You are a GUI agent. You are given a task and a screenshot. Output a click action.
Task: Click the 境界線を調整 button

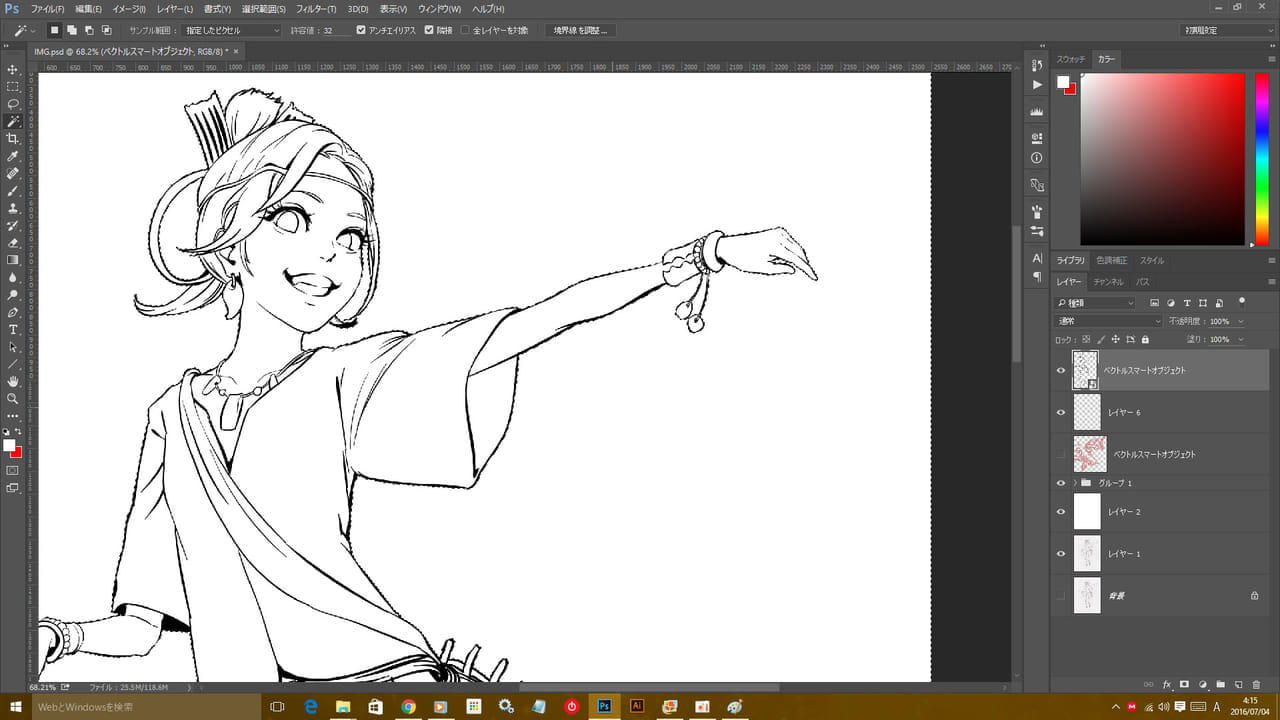[x=580, y=30]
